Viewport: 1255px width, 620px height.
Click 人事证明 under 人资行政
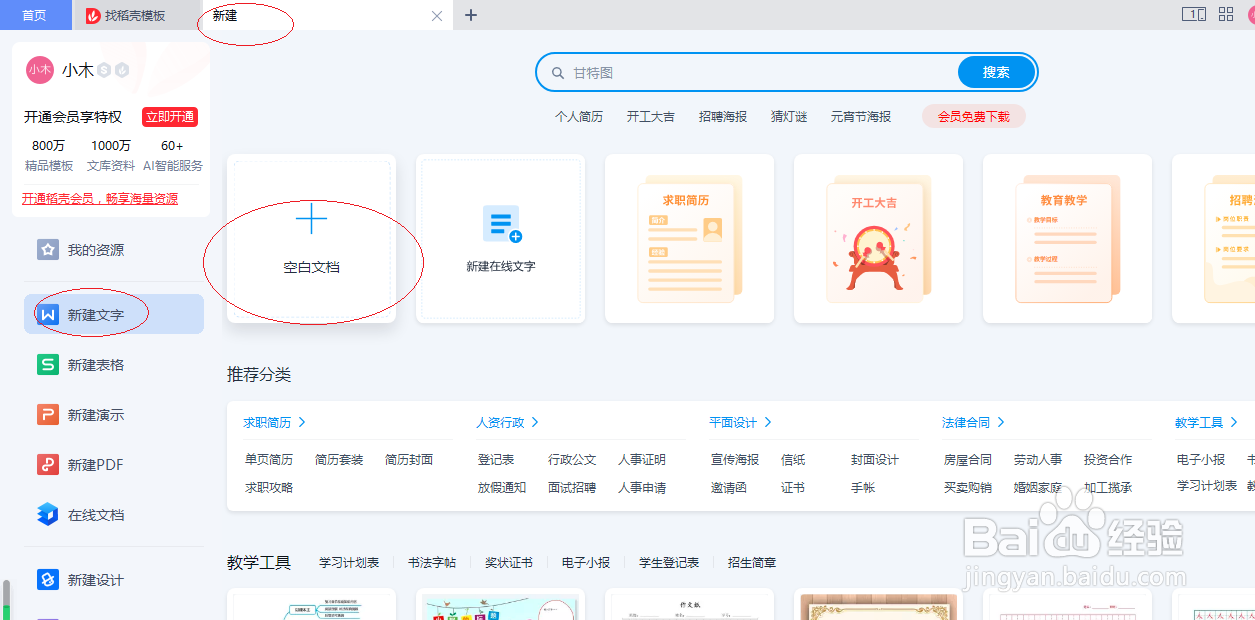coord(642,460)
